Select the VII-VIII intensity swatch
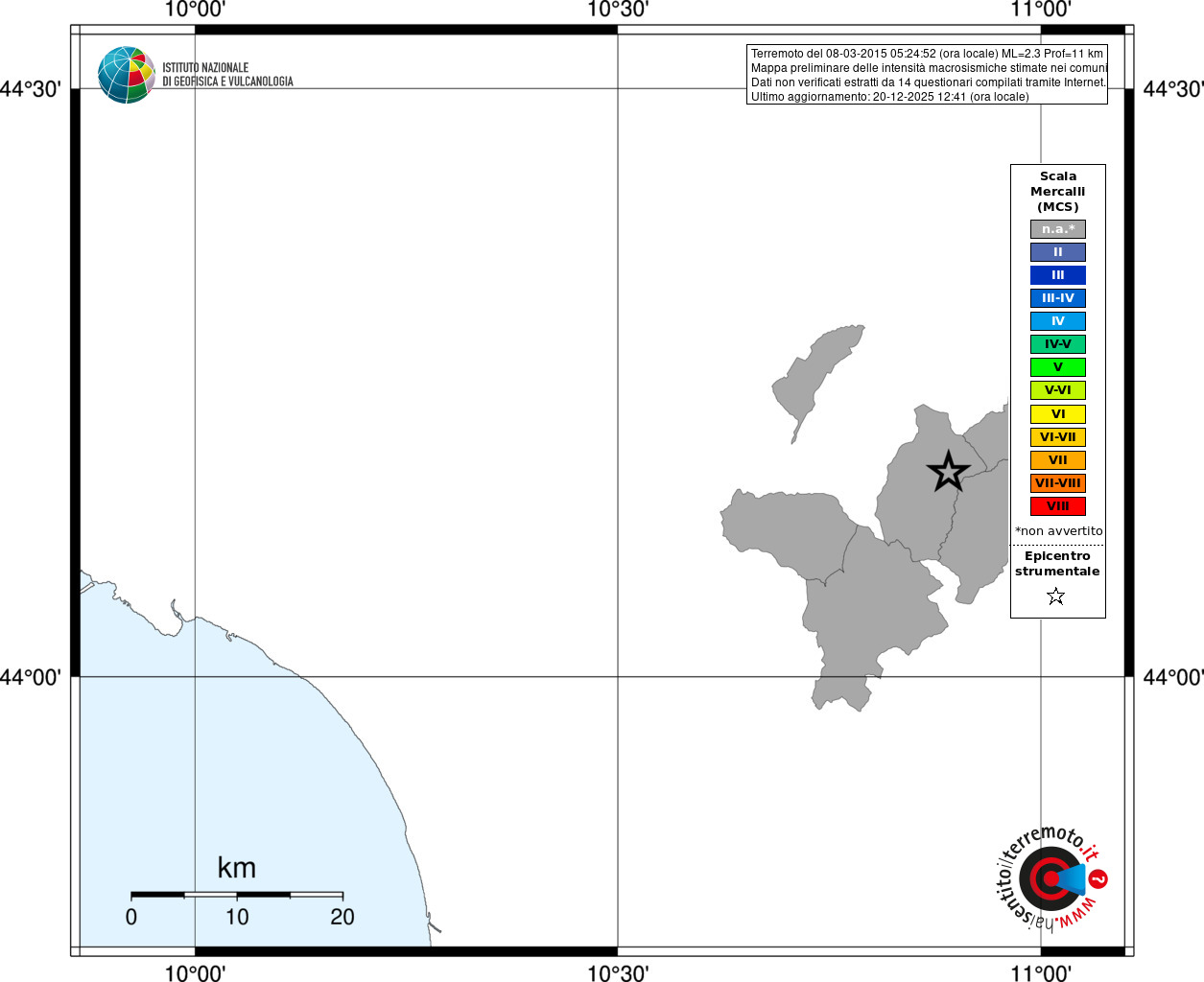1204x982 pixels. (1058, 483)
